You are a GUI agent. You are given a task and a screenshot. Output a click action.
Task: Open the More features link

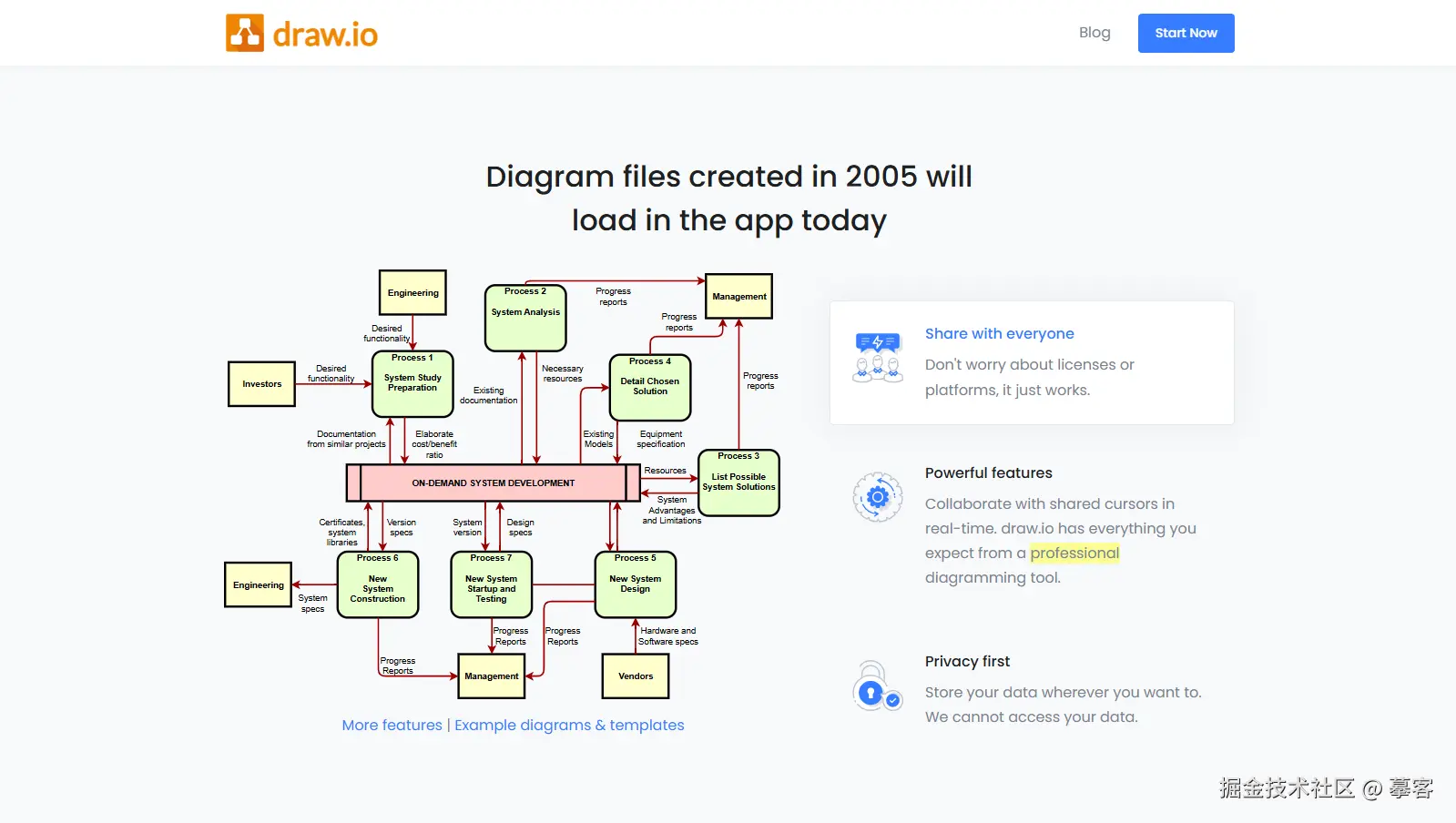(392, 725)
